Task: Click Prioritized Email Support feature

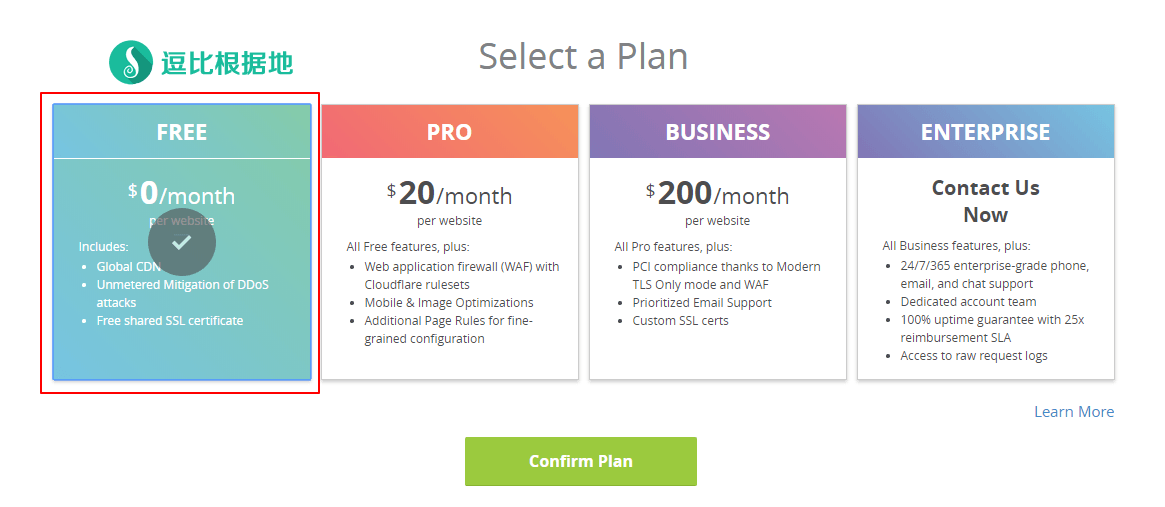Action: click(x=702, y=303)
